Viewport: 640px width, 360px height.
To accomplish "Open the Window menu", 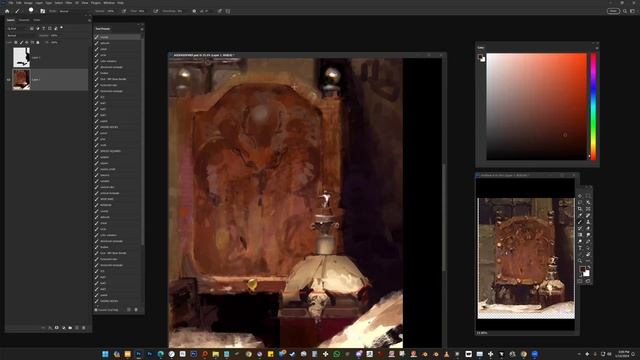I will pyautogui.click(x=109, y=3).
